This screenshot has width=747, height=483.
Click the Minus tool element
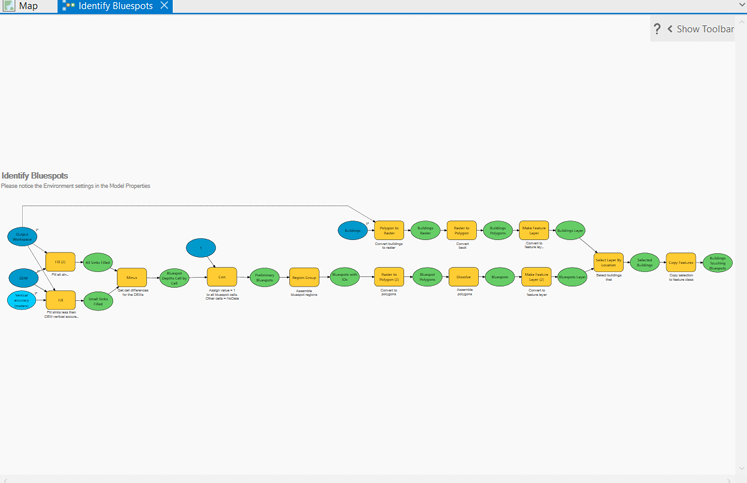(x=132, y=277)
